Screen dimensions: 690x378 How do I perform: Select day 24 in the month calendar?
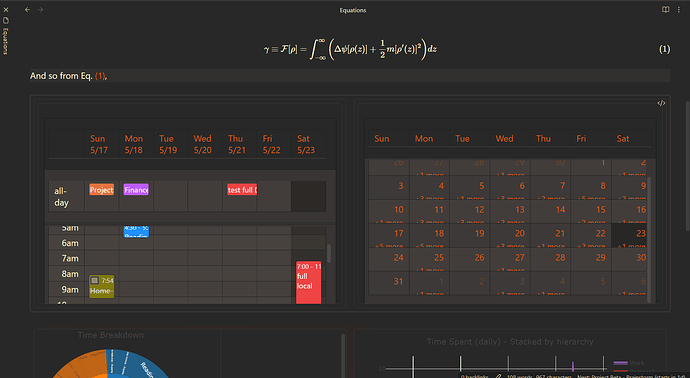point(389,259)
